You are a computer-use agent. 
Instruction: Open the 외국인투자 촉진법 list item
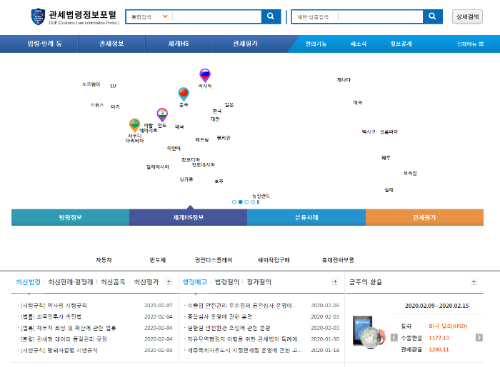pyautogui.click(x=51, y=316)
